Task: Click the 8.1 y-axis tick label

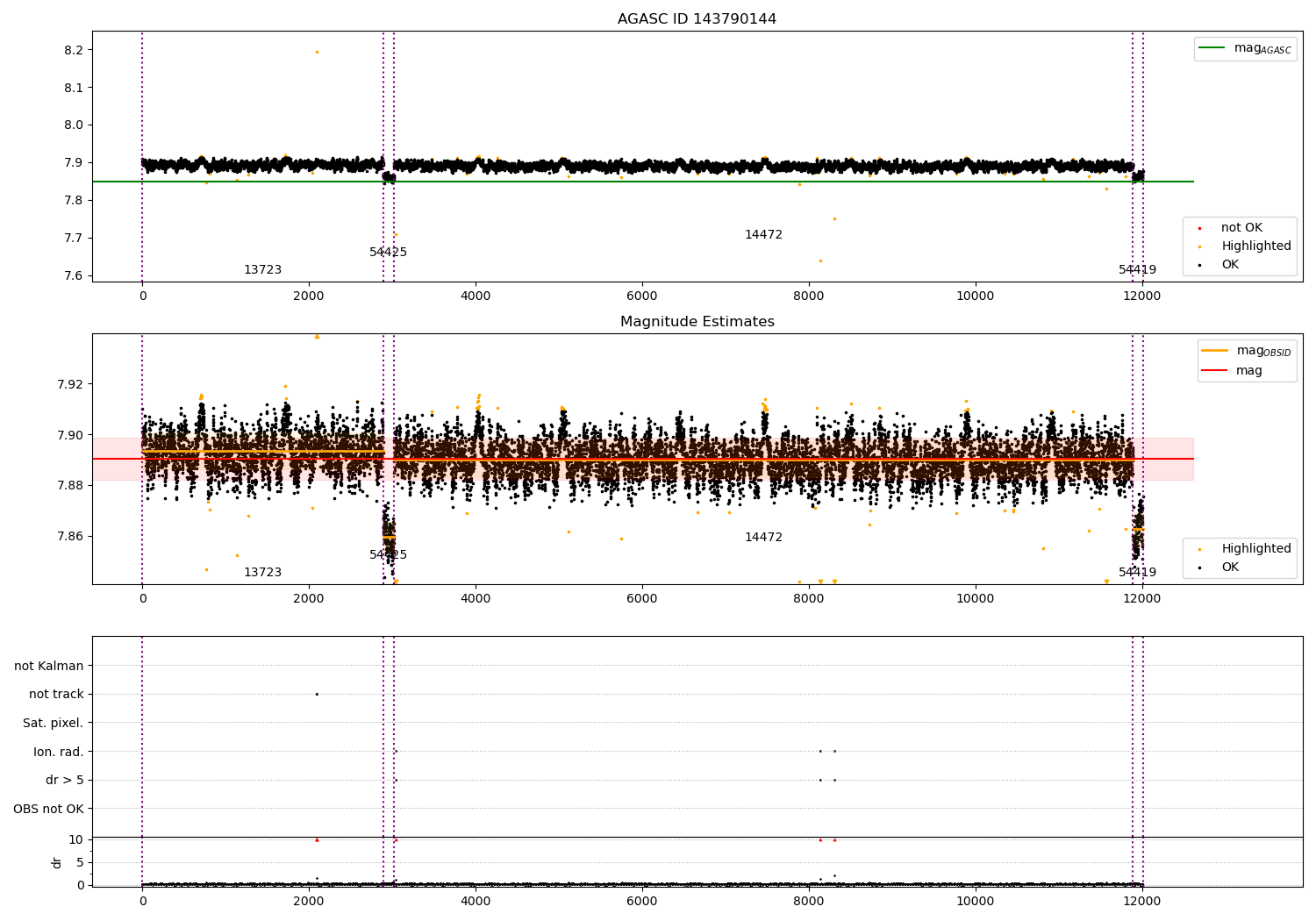Action: coord(75,89)
